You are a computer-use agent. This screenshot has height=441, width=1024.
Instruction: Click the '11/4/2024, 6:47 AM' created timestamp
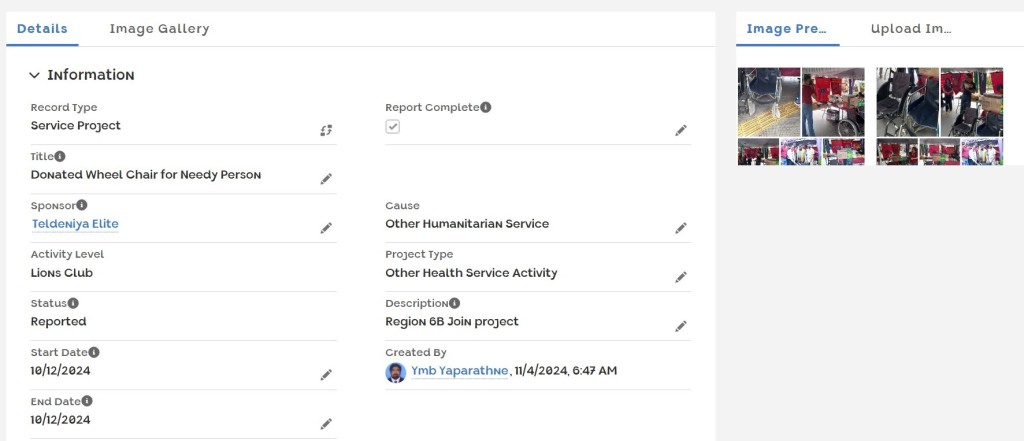566,371
